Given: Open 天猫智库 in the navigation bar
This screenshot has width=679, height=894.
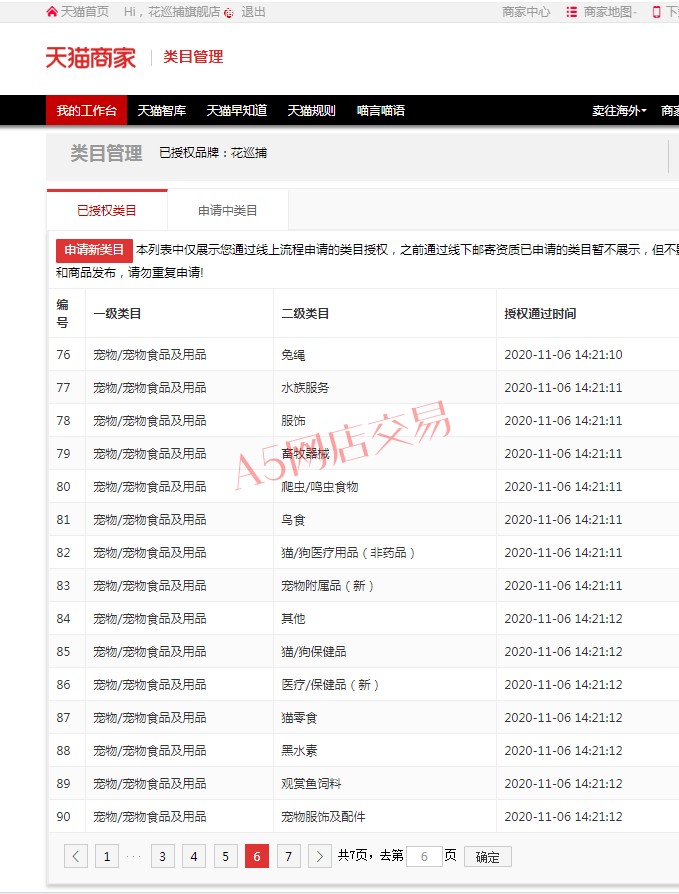Looking at the screenshot, I should 162,110.
